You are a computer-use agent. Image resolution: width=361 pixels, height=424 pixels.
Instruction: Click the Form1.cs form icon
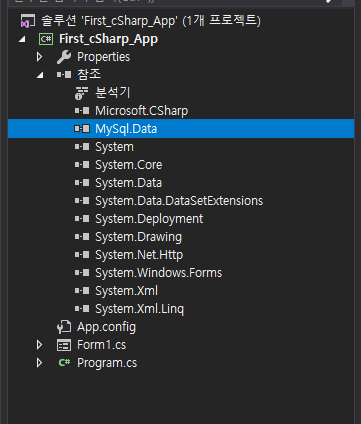64,345
